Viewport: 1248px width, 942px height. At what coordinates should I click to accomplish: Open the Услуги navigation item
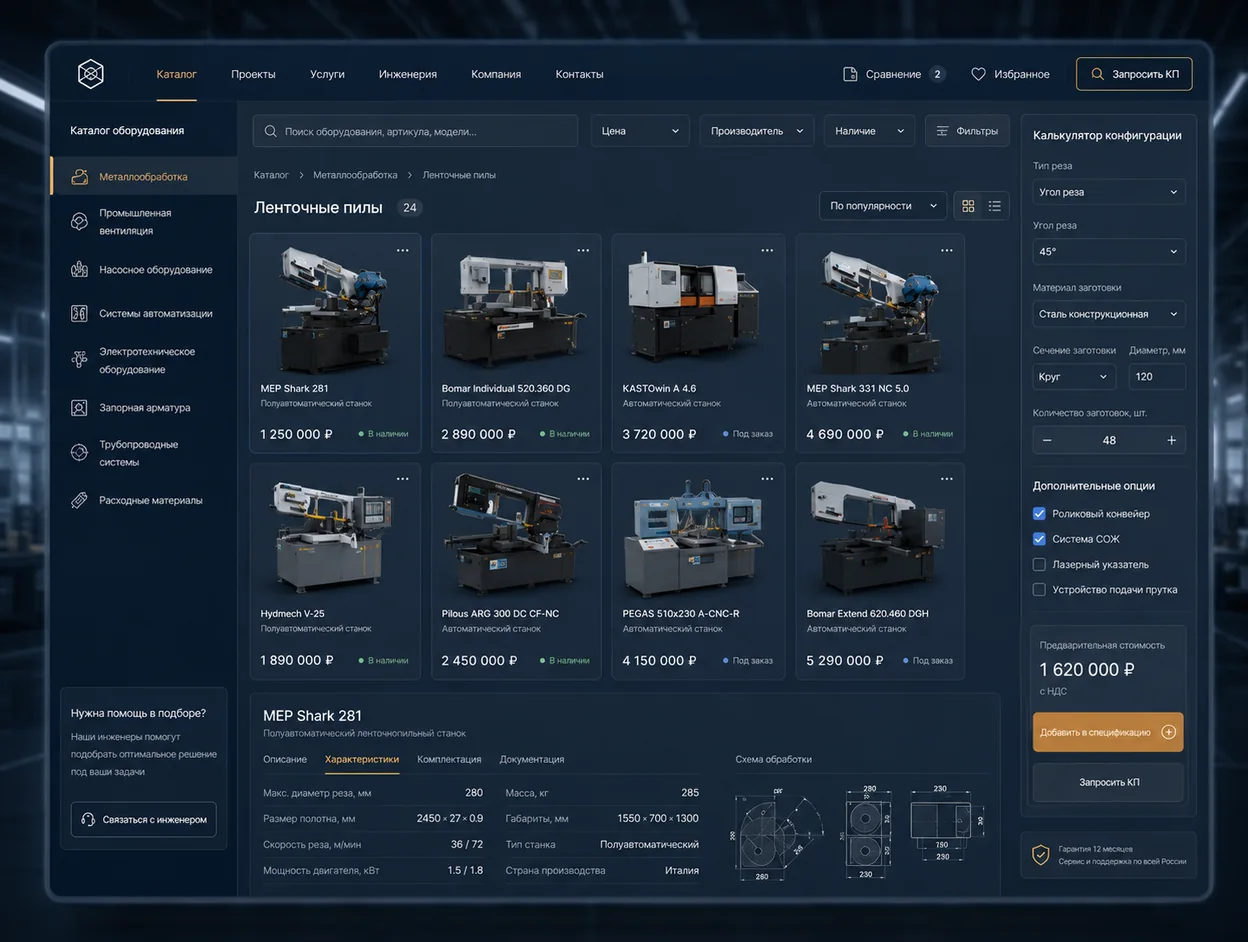[327, 74]
